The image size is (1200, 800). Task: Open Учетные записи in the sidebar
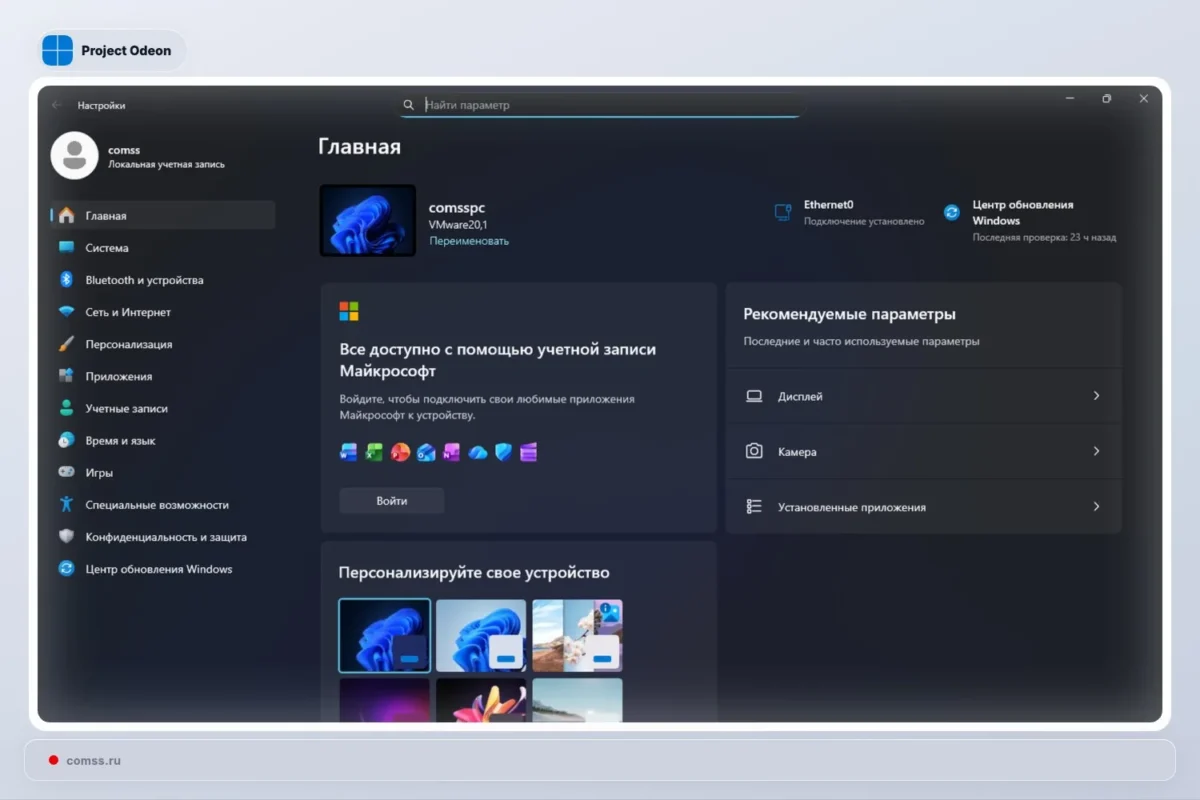point(163,408)
